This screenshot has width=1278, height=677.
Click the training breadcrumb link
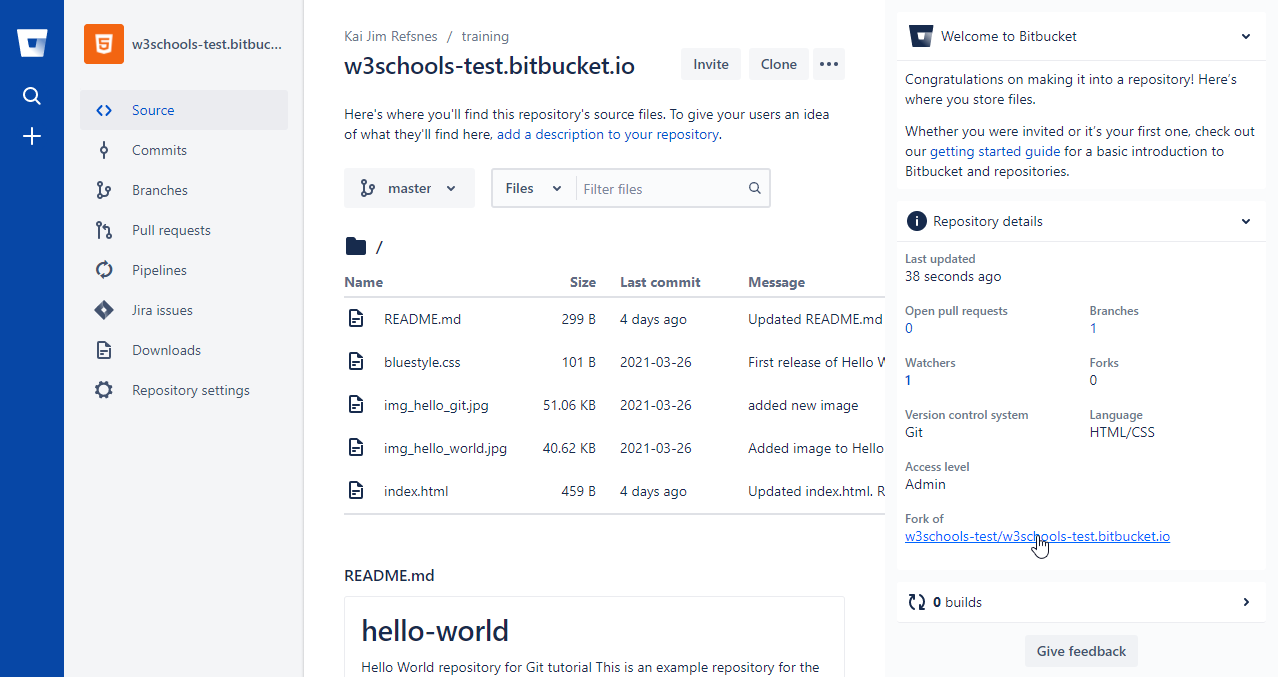tap(485, 36)
